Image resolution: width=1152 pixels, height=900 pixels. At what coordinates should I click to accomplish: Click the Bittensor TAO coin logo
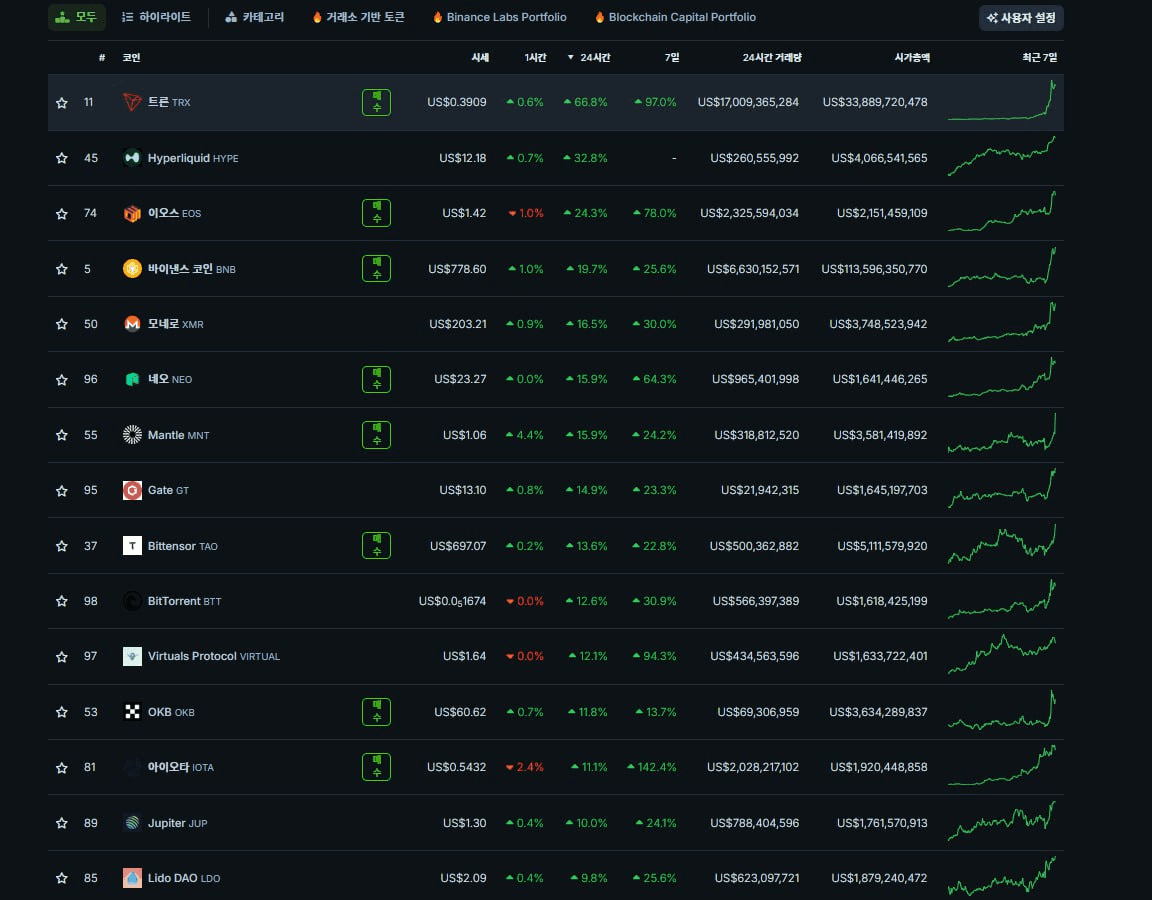click(132, 545)
